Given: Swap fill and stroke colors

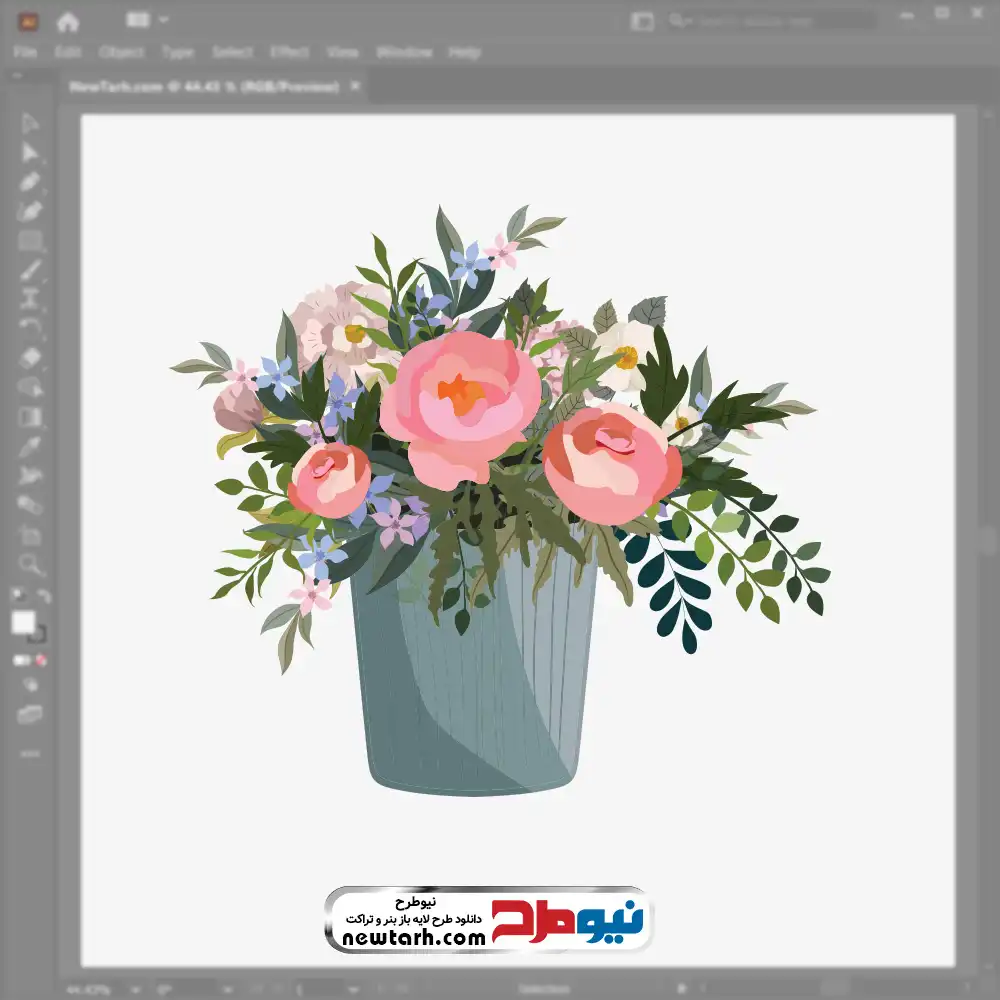Looking at the screenshot, I should 44,596.
